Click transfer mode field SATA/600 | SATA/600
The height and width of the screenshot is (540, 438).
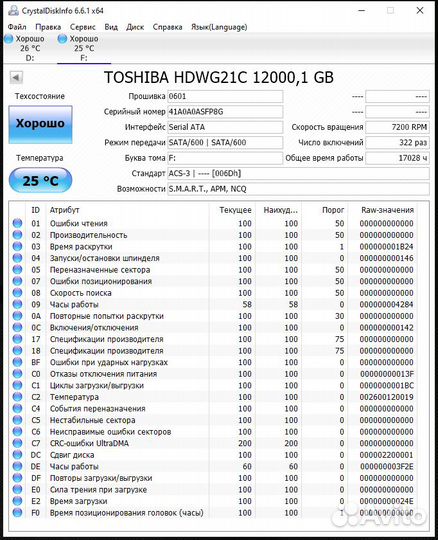[225, 143]
